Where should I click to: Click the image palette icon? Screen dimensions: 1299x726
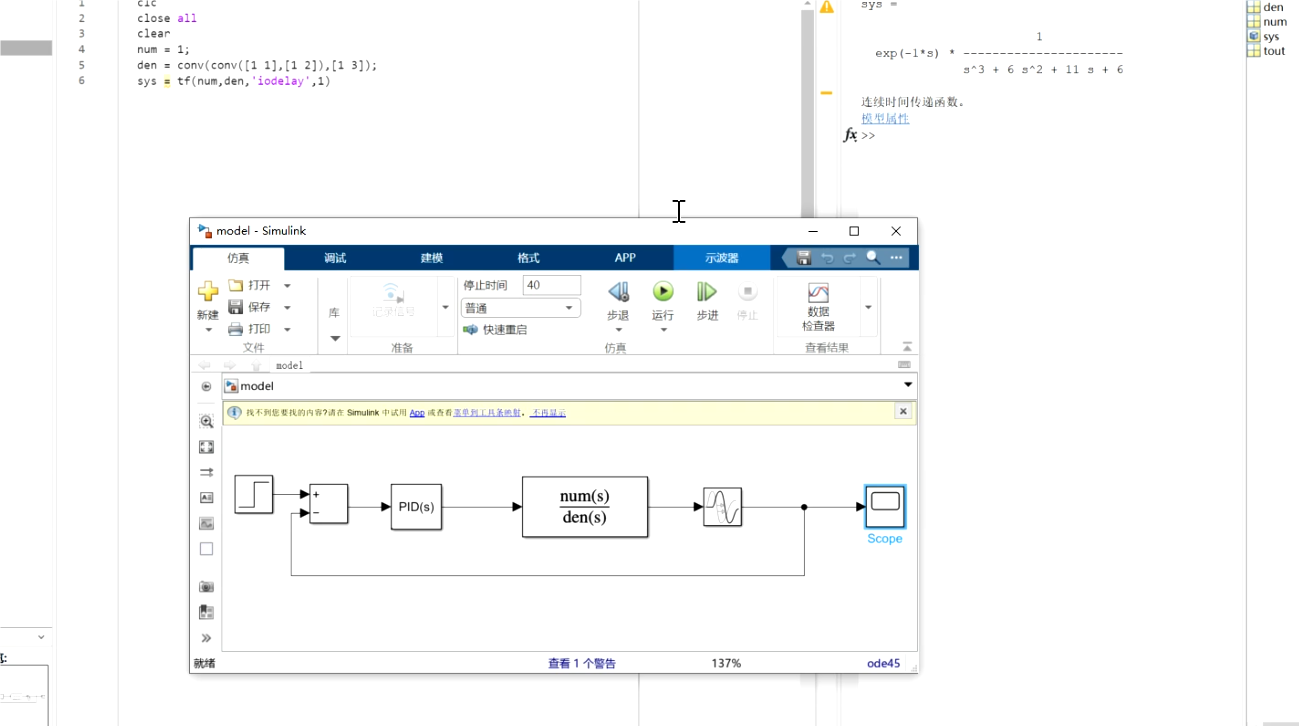[206, 523]
